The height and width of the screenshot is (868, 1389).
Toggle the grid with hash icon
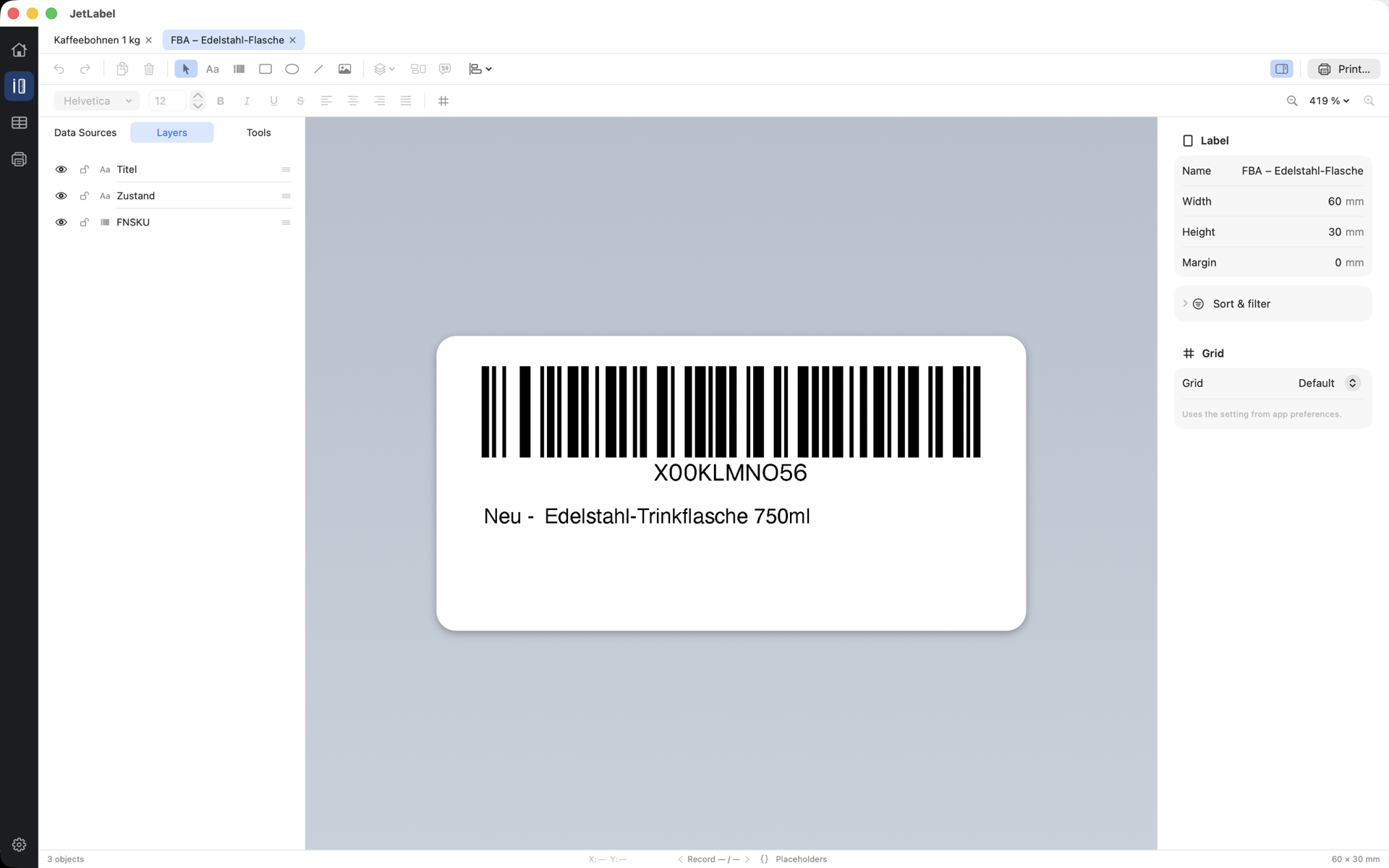[x=443, y=101]
